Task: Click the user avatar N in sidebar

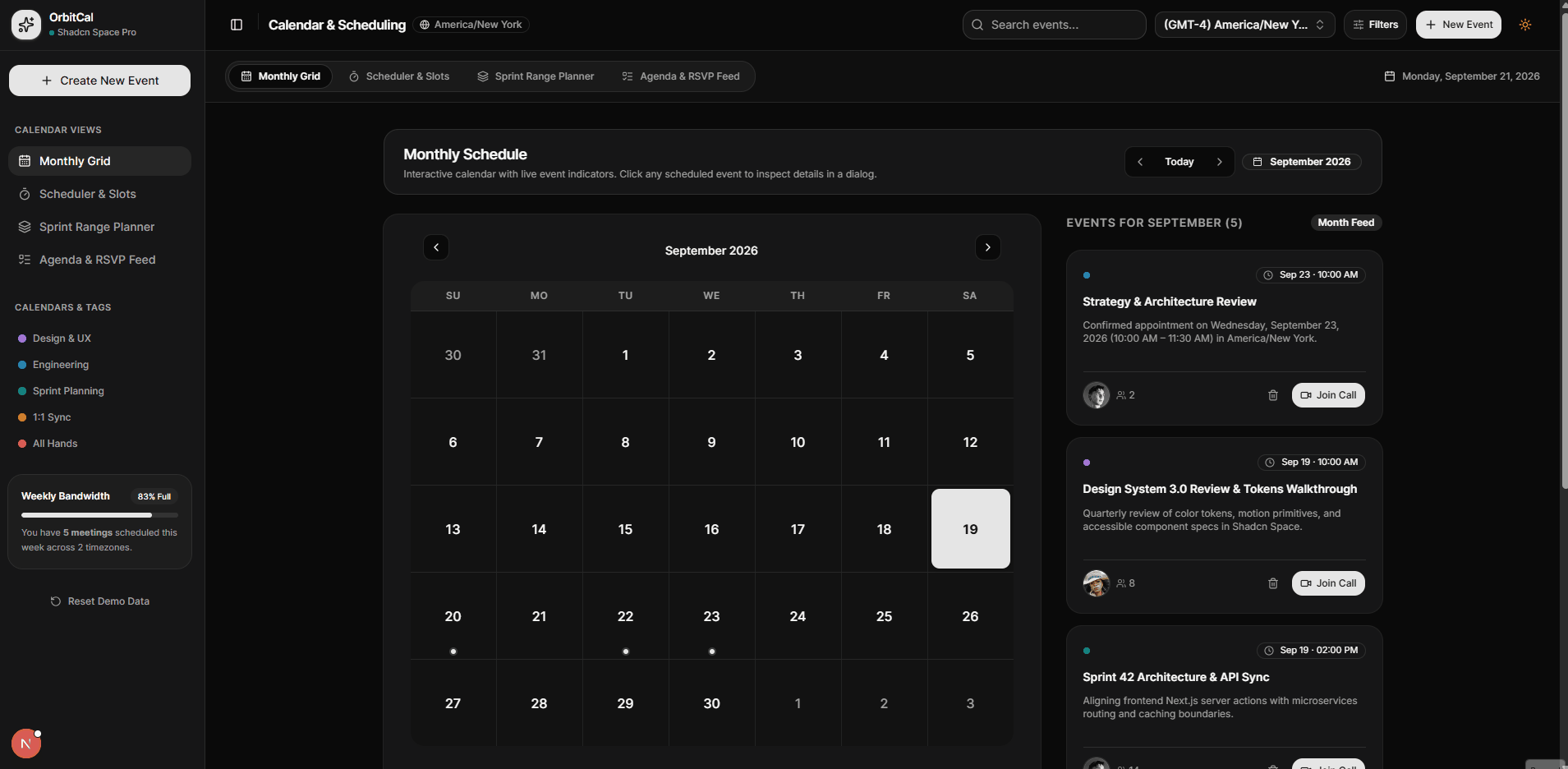Action: click(x=26, y=744)
